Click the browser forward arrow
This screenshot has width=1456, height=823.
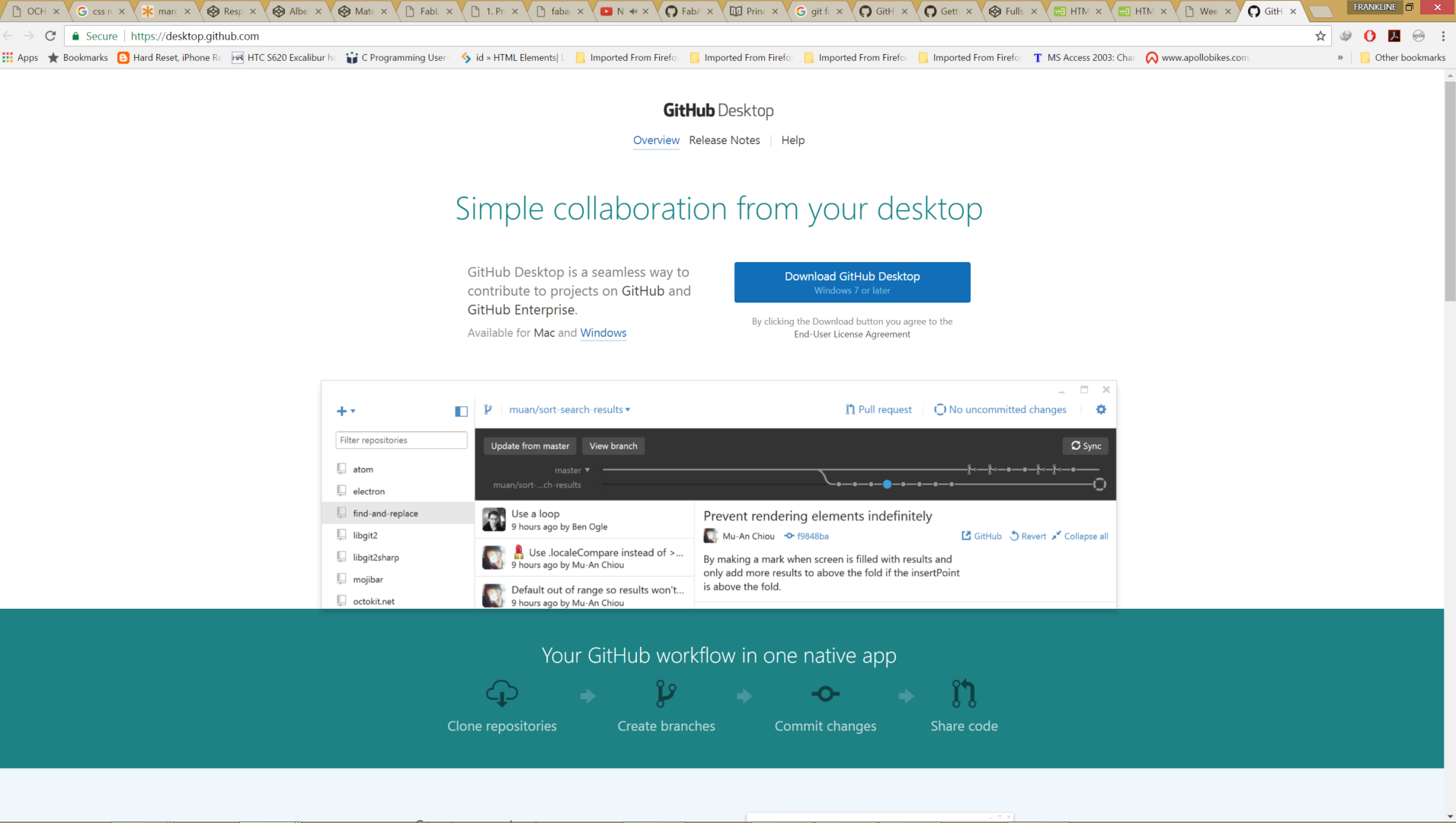pos(29,36)
